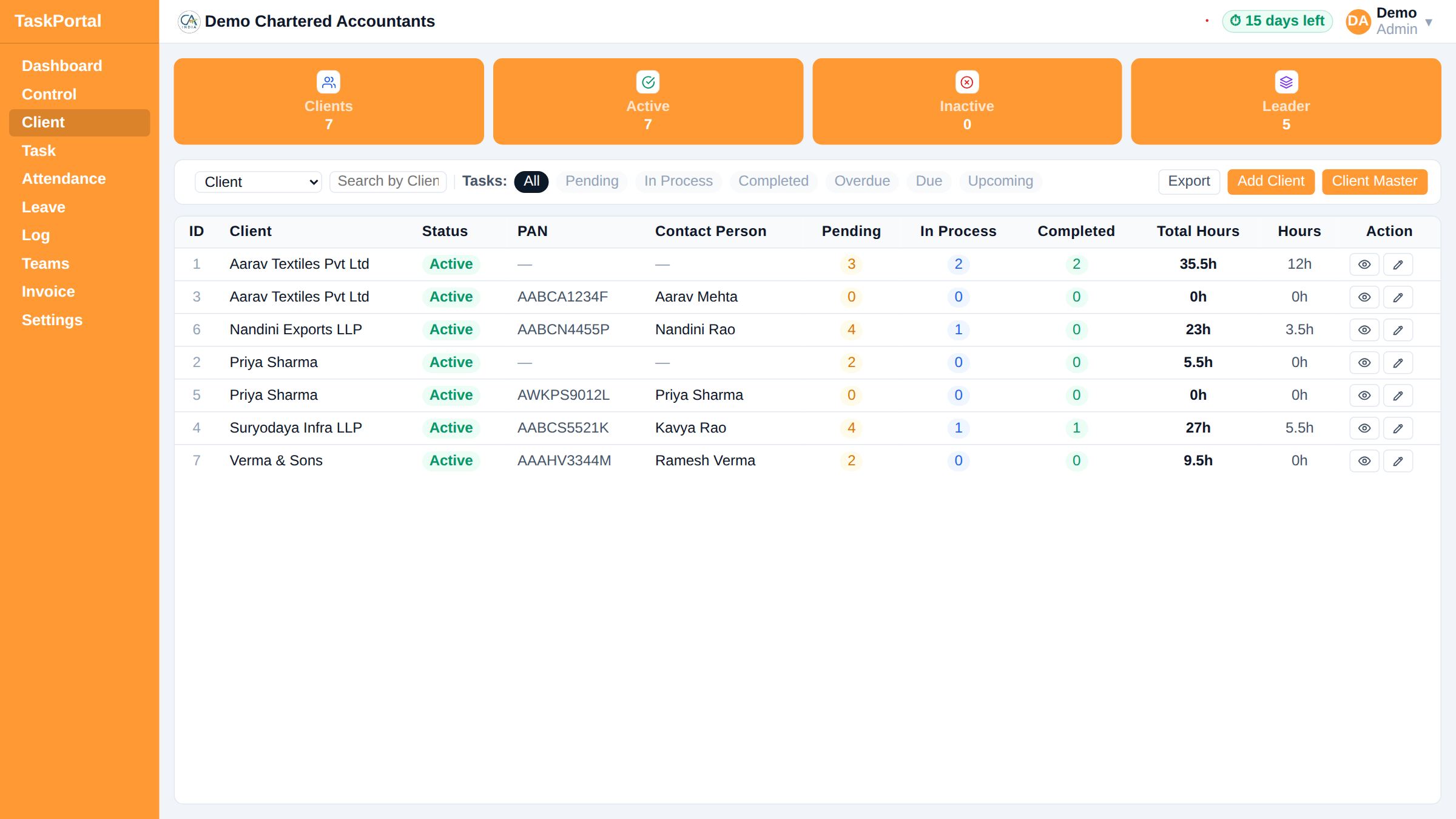View Nandini Exports LLP details
The width and height of the screenshot is (1456, 819).
pyautogui.click(x=1364, y=330)
